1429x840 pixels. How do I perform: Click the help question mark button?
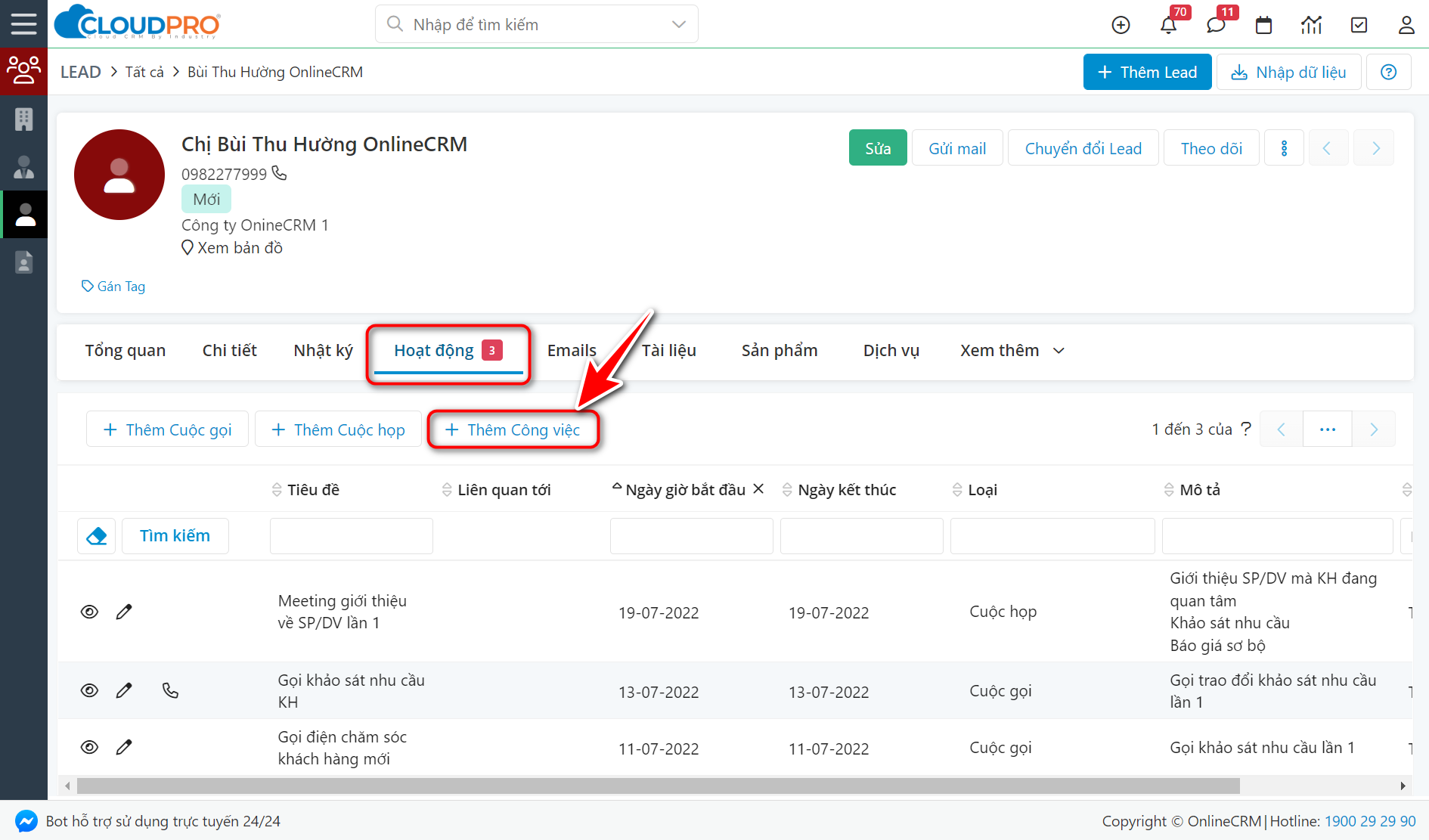(1388, 72)
